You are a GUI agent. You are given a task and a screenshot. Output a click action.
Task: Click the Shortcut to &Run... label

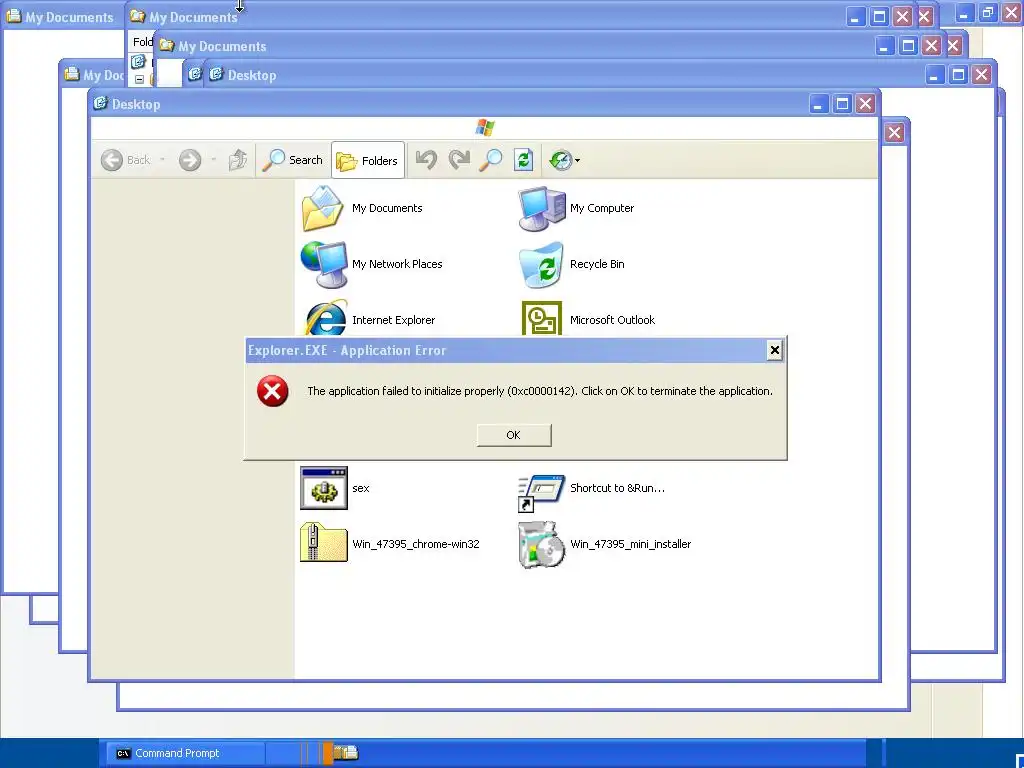click(x=617, y=488)
